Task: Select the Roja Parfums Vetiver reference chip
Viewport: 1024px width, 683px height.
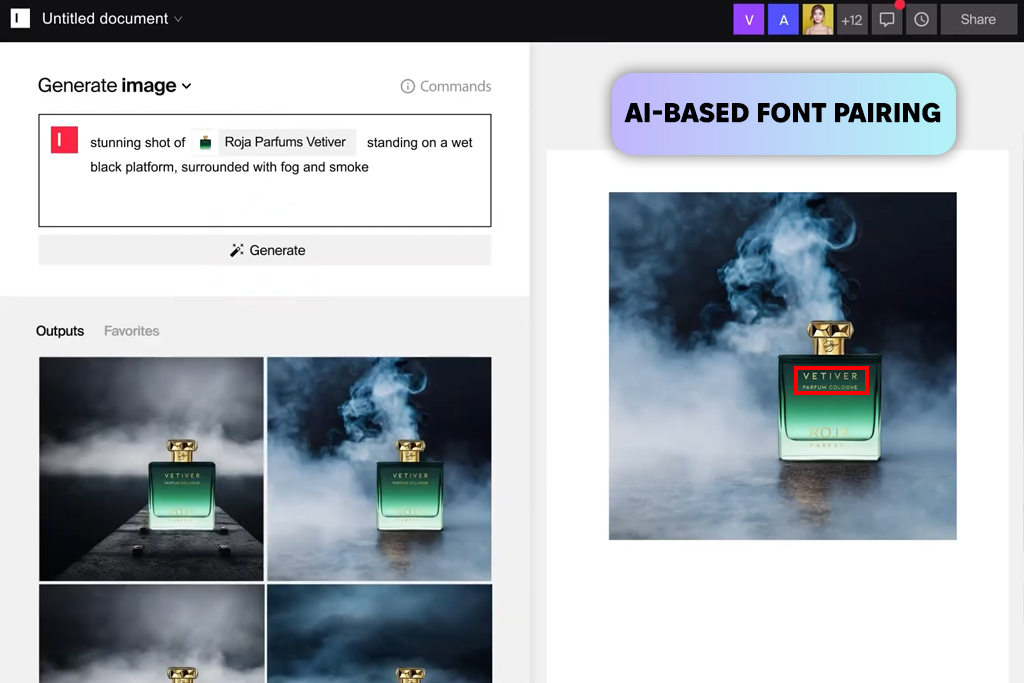Action: [274, 142]
